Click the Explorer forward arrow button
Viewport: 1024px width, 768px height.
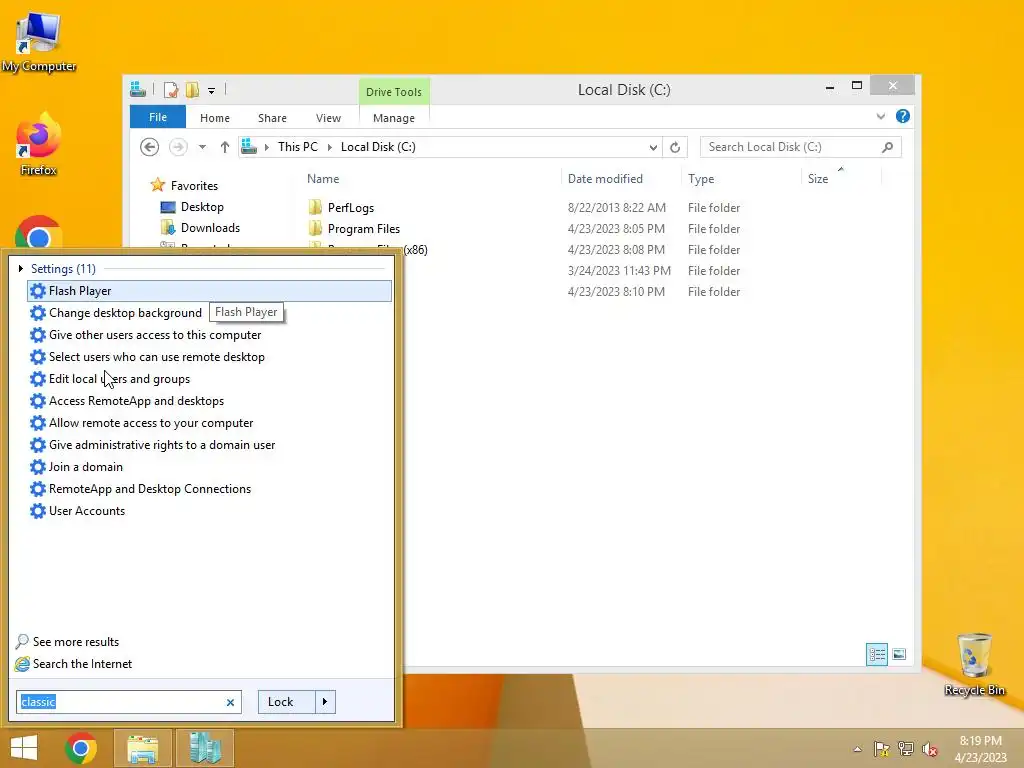(x=178, y=147)
